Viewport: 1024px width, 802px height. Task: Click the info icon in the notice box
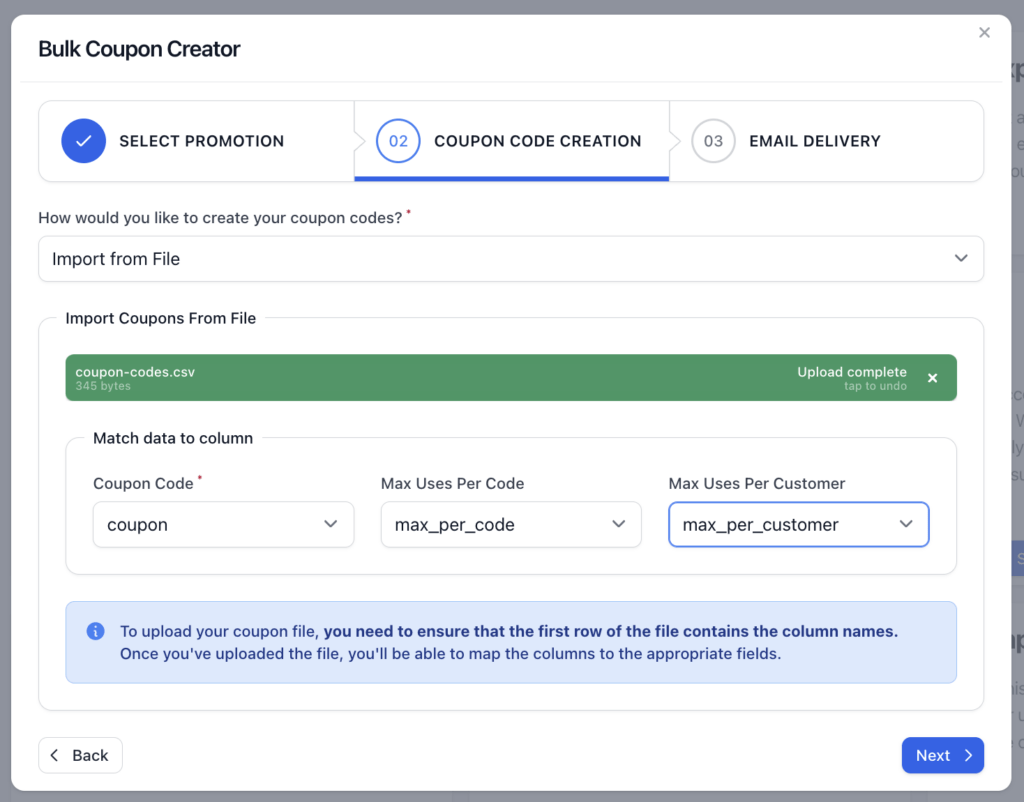[x=96, y=631]
